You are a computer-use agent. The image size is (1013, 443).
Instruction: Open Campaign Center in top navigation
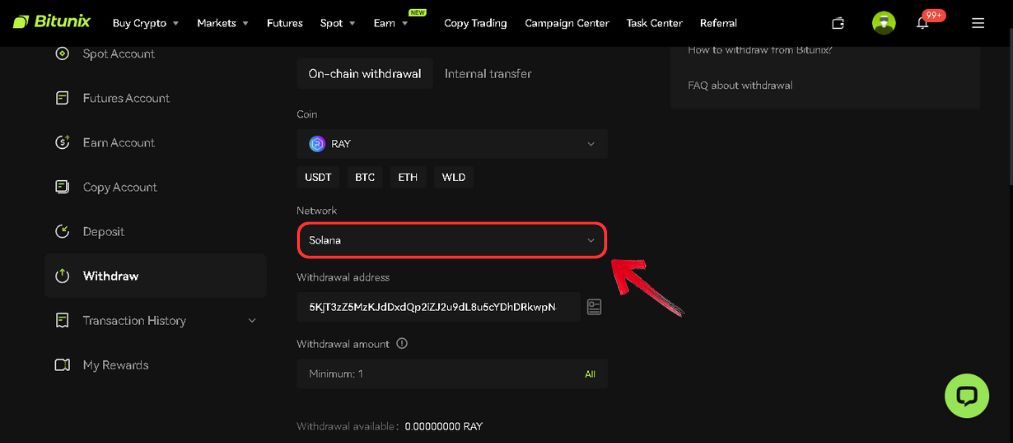(567, 23)
